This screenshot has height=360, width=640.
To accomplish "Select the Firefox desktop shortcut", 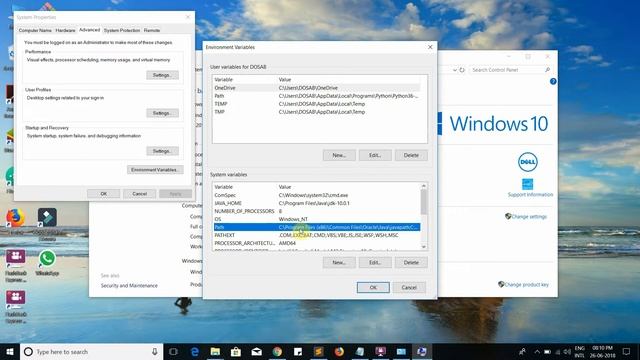I will click(x=16, y=222).
